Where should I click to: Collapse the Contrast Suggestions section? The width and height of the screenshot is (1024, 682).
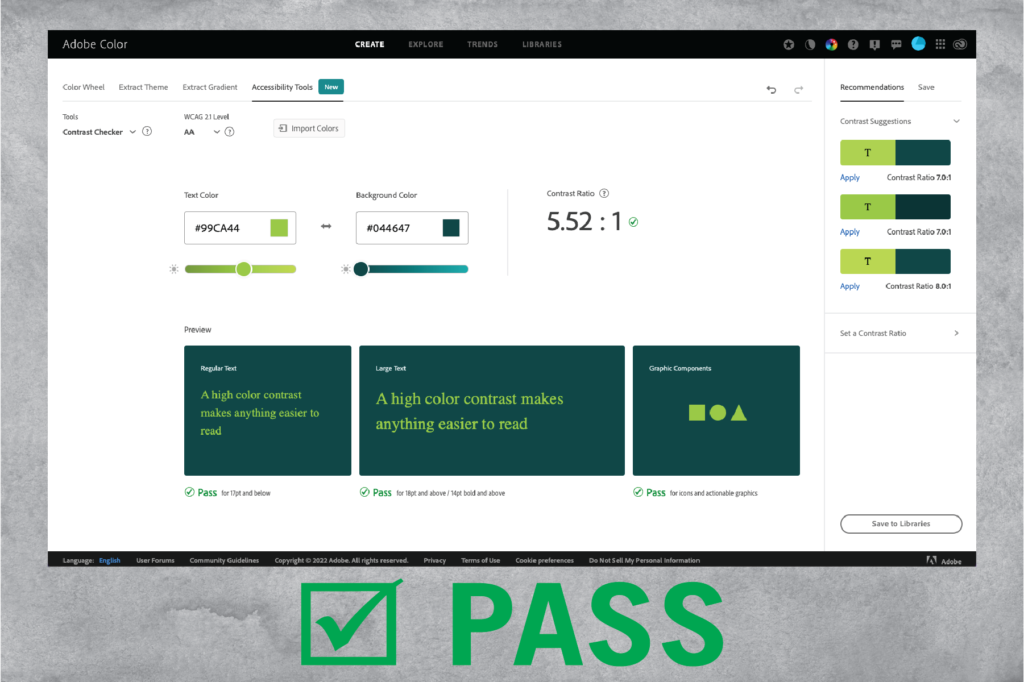click(956, 121)
